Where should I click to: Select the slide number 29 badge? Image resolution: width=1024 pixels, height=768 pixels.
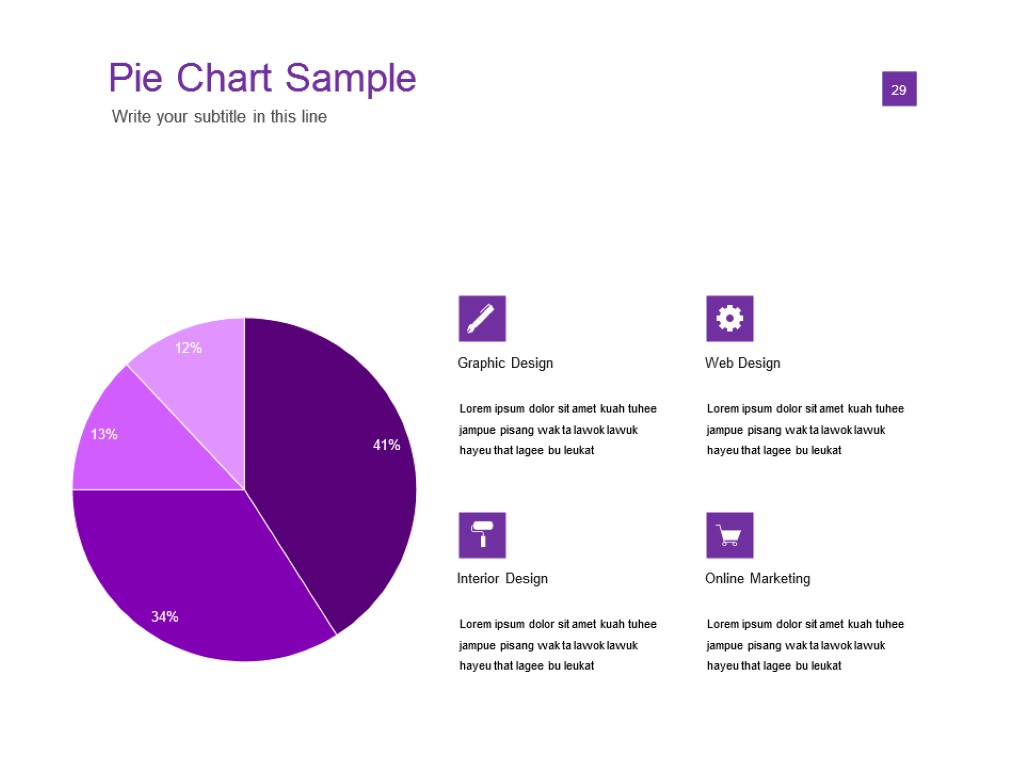[x=899, y=89]
